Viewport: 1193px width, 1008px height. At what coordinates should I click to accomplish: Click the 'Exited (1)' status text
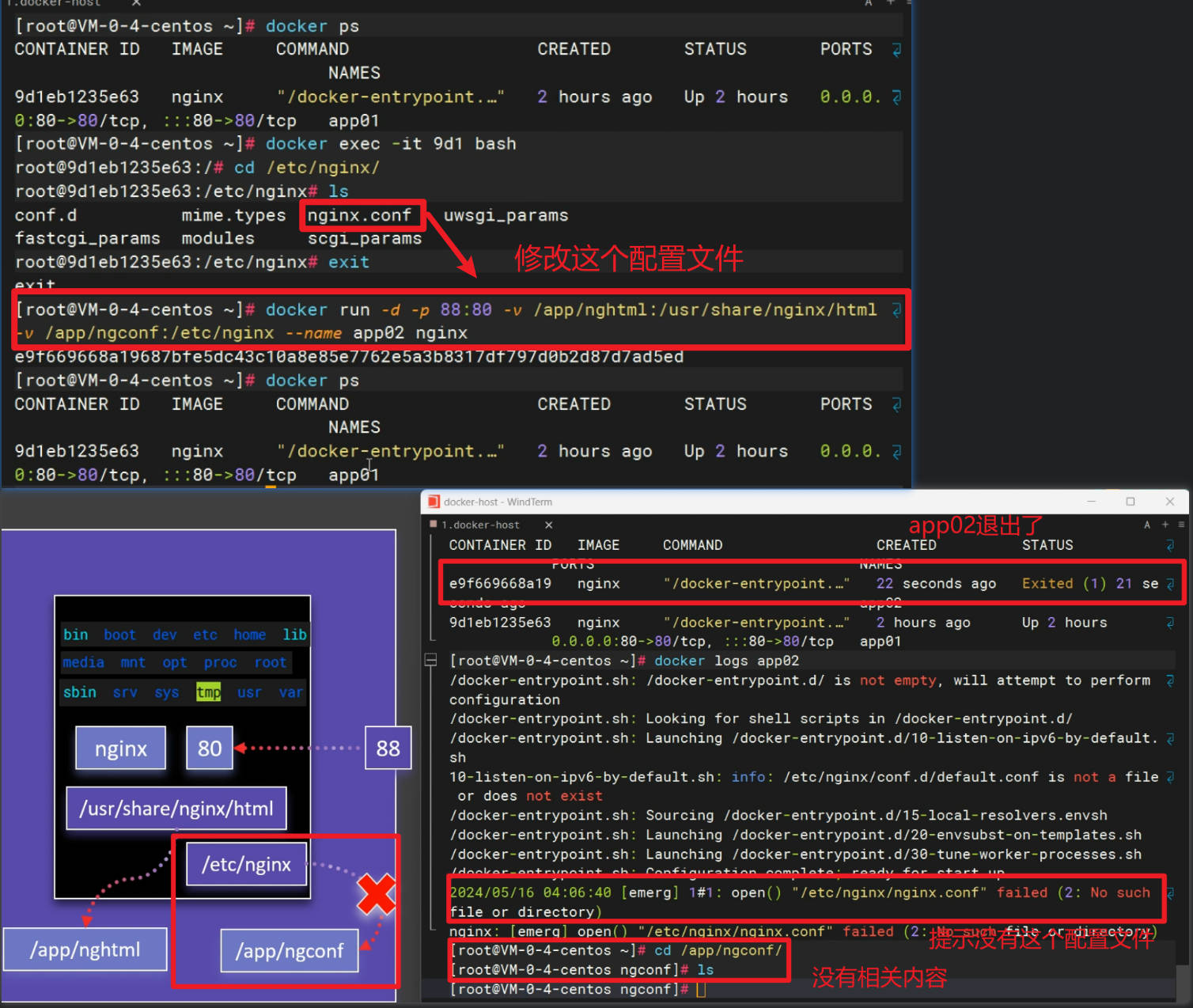point(1064,583)
